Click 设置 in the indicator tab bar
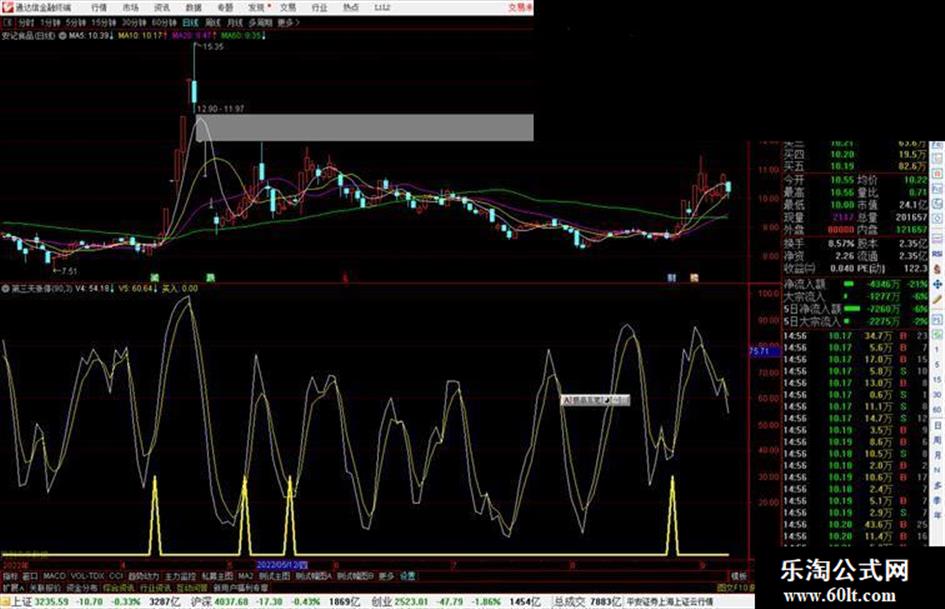 pyautogui.click(x=407, y=576)
